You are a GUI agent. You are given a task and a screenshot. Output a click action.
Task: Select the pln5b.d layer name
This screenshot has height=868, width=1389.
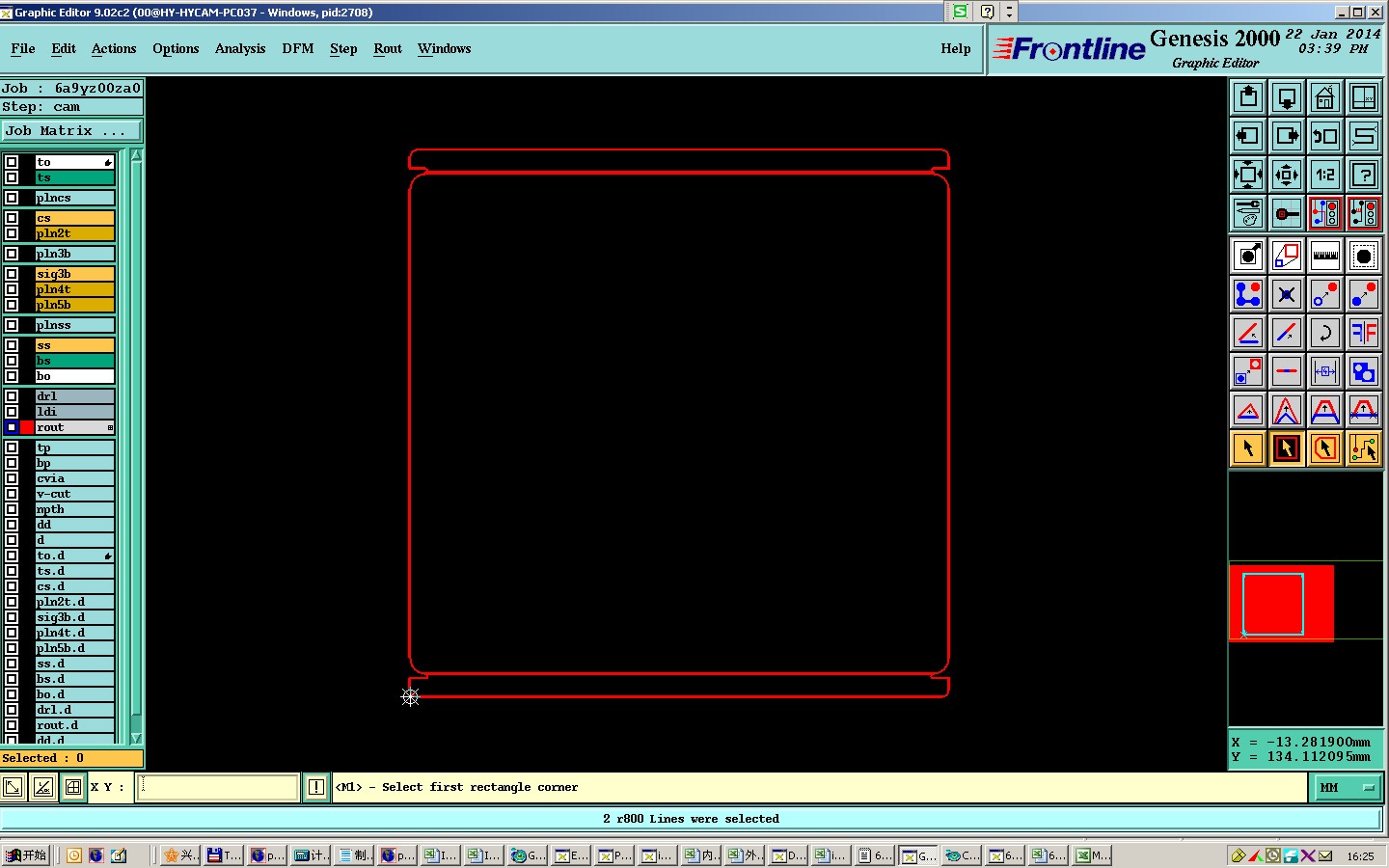(75, 648)
